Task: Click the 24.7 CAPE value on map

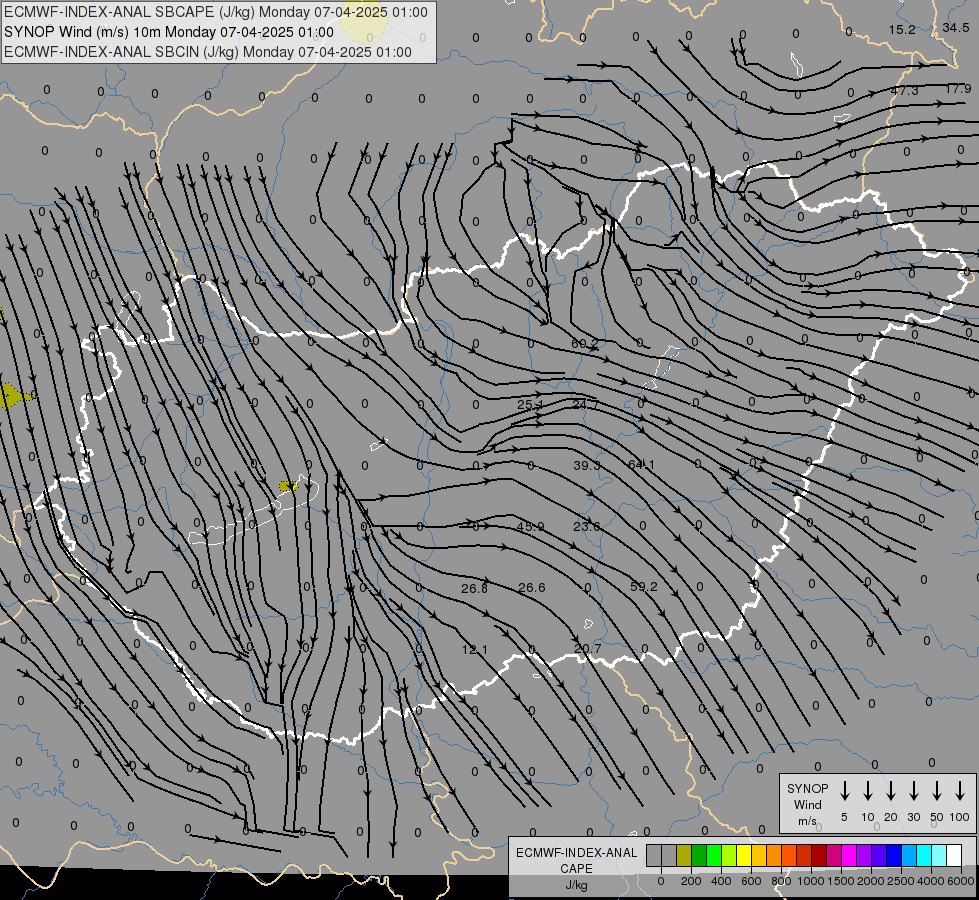Action: (585, 404)
